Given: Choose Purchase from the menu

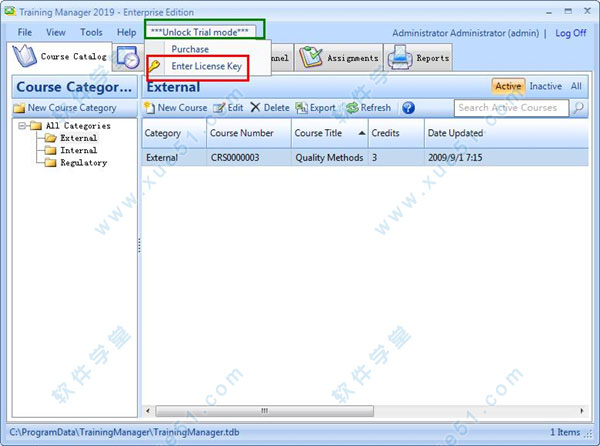Looking at the screenshot, I should [x=190, y=49].
